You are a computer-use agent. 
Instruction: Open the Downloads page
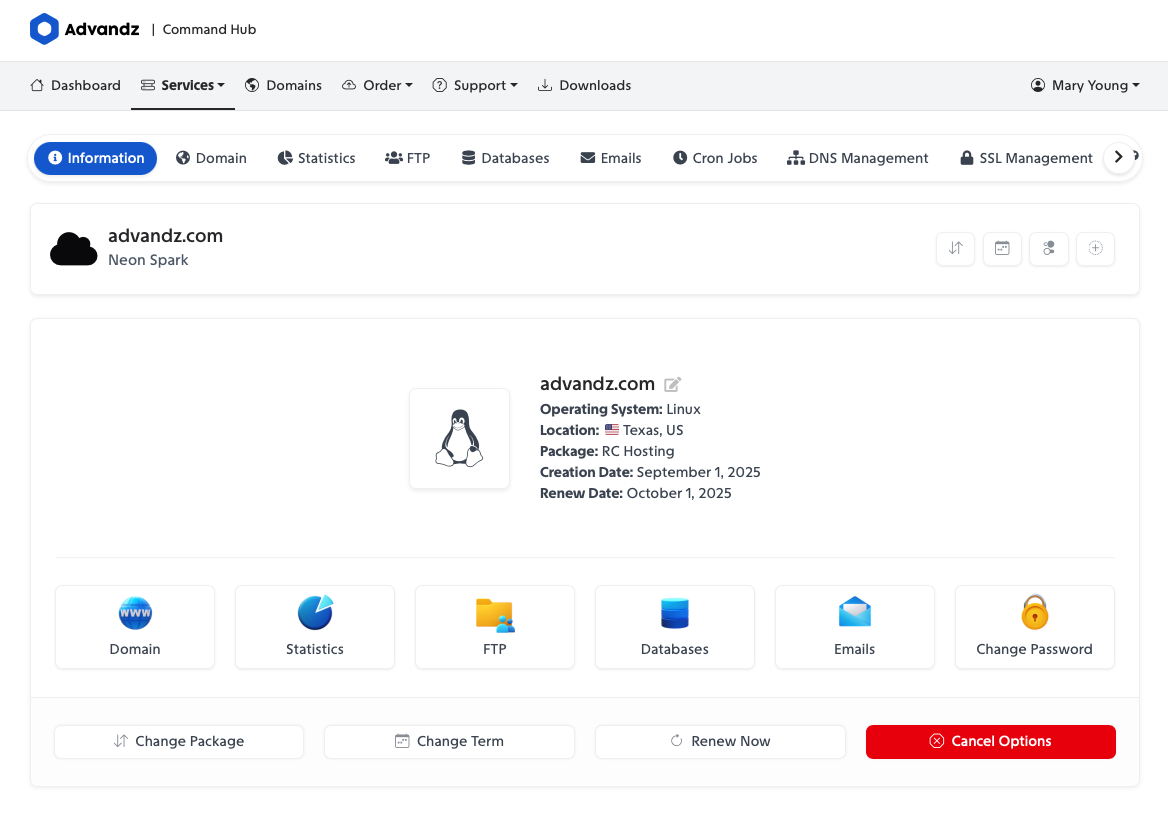click(x=585, y=85)
